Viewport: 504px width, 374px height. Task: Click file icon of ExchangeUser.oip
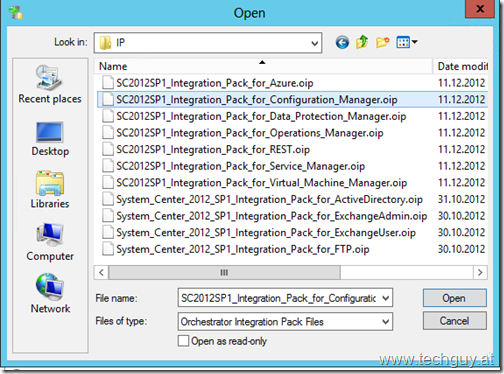click(108, 232)
